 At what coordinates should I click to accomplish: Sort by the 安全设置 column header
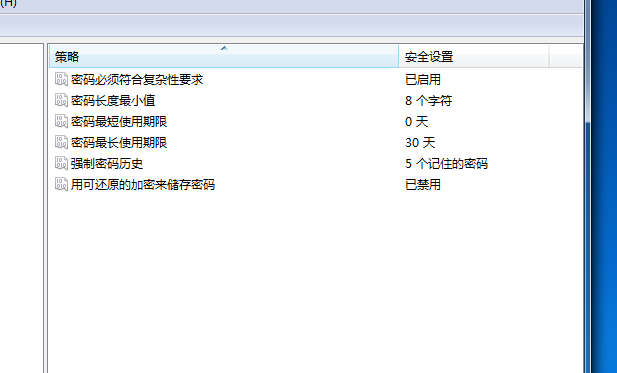pyautogui.click(x=474, y=56)
